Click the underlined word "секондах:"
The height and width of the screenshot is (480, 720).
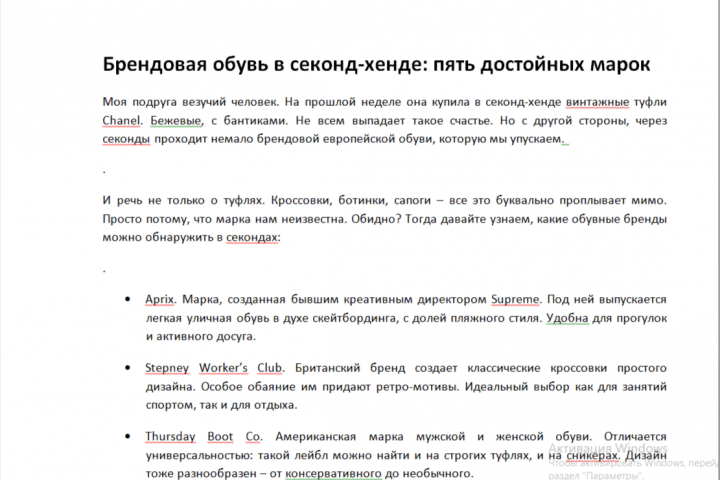[x=253, y=237]
